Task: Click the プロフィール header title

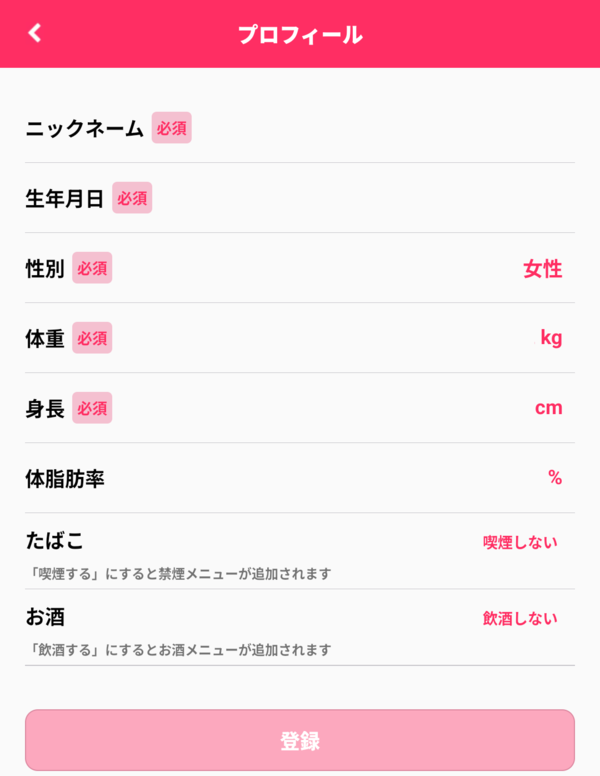Action: (x=300, y=35)
